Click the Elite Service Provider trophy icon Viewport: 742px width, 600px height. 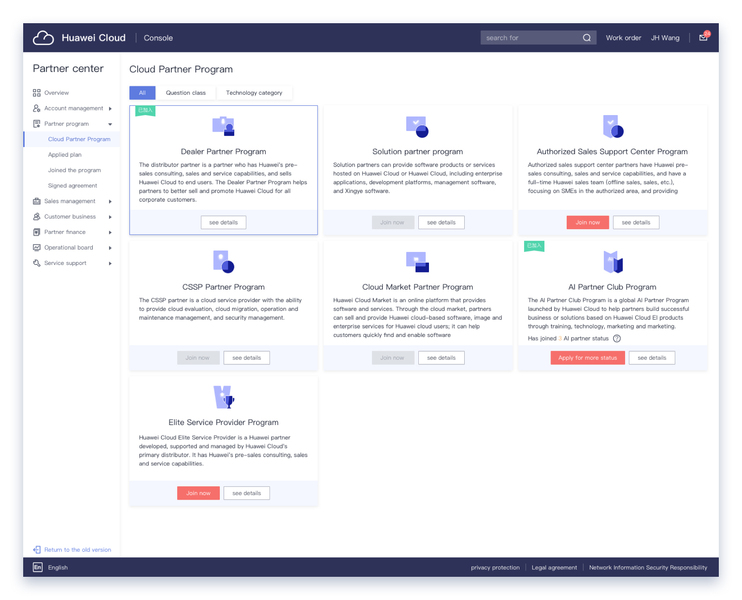point(223,397)
